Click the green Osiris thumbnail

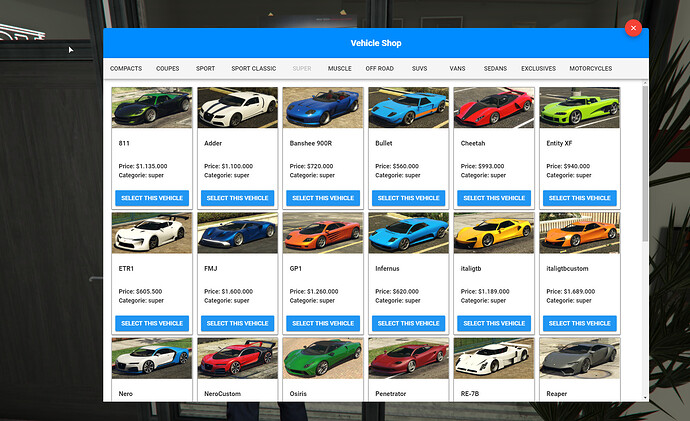[323, 357]
